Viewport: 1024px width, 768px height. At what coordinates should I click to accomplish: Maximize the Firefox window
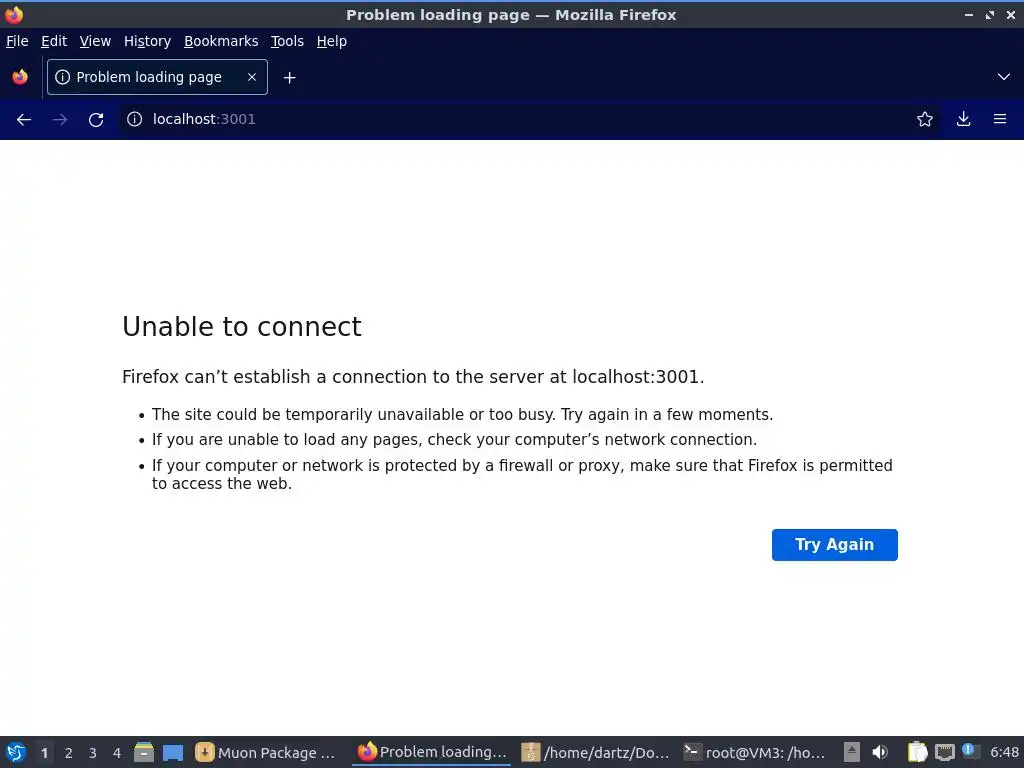[x=990, y=14]
